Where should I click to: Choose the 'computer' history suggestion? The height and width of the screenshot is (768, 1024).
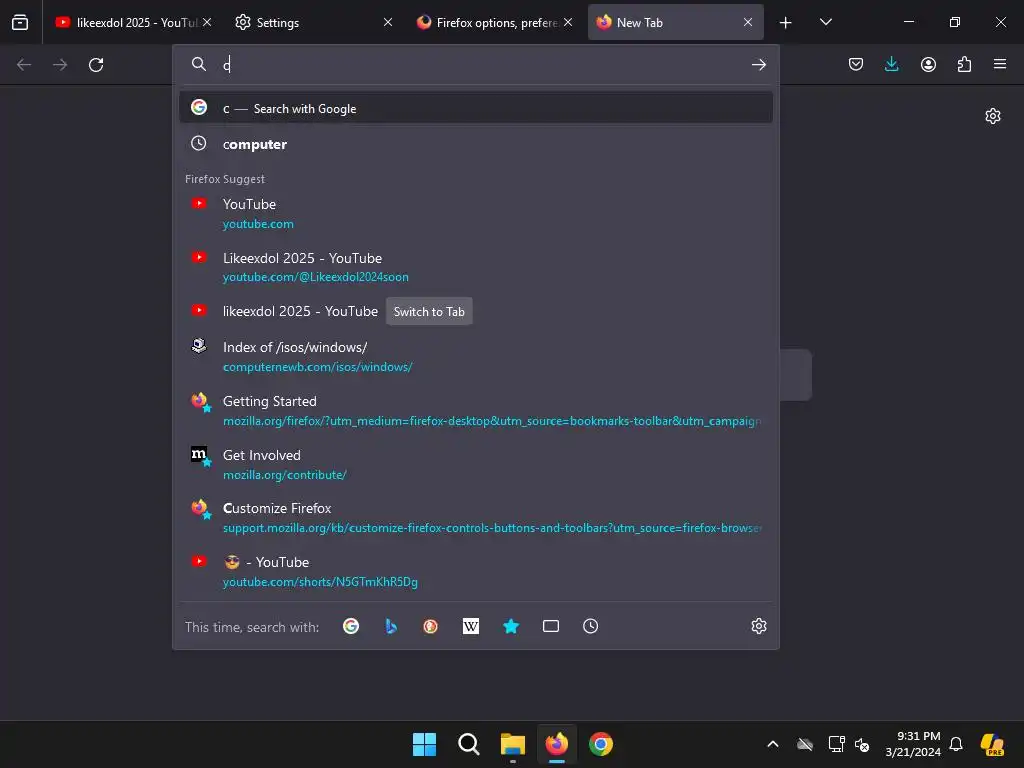[x=475, y=144]
